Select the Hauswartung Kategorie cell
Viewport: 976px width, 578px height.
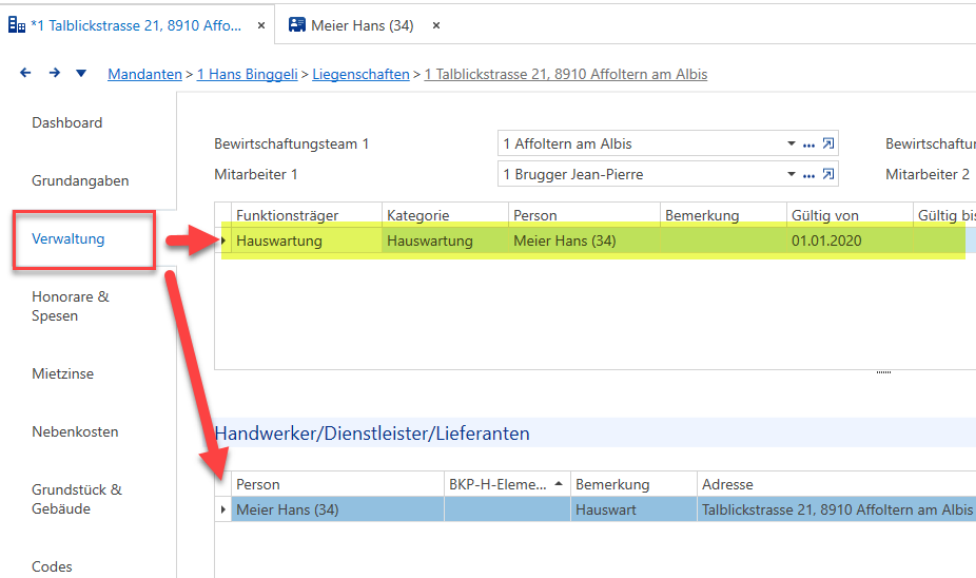(445, 241)
